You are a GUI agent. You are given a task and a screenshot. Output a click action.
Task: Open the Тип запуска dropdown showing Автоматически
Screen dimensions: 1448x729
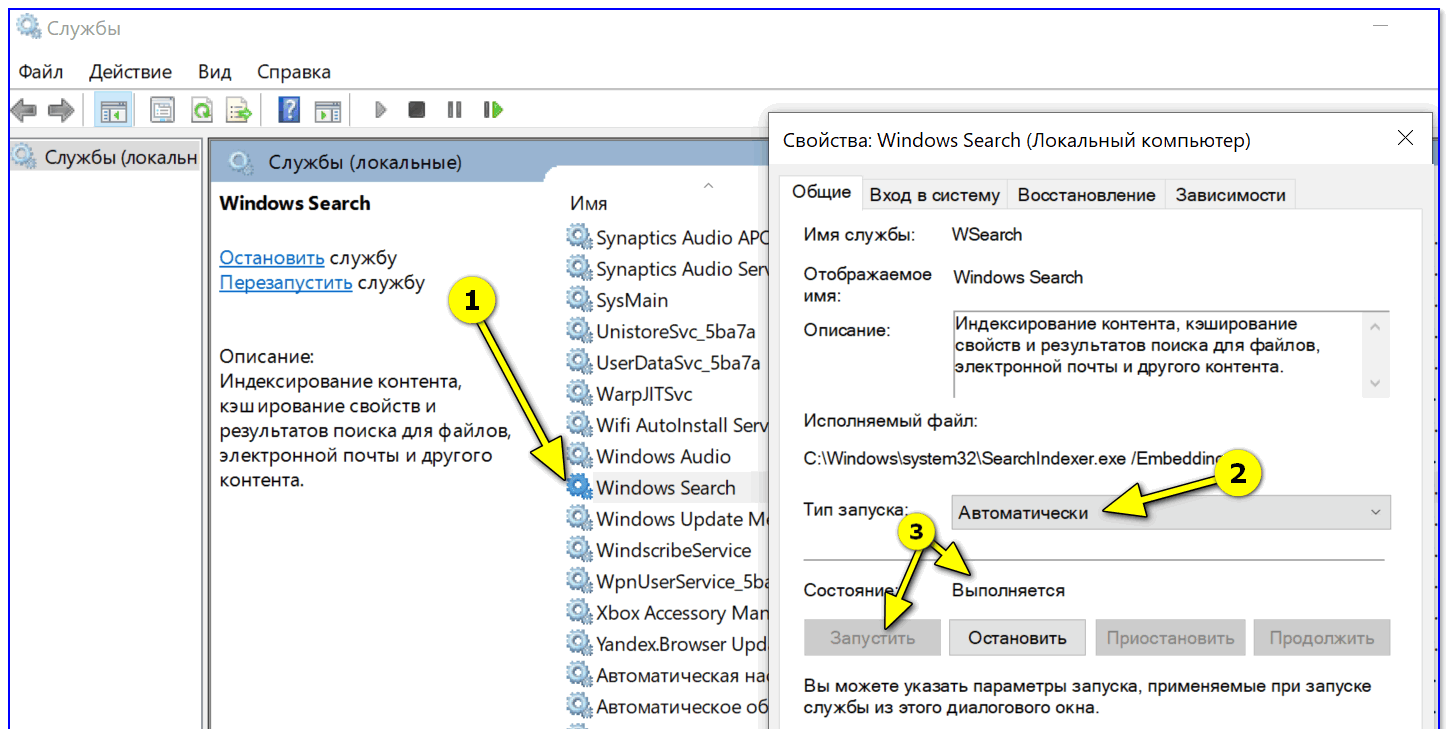coord(1170,513)
